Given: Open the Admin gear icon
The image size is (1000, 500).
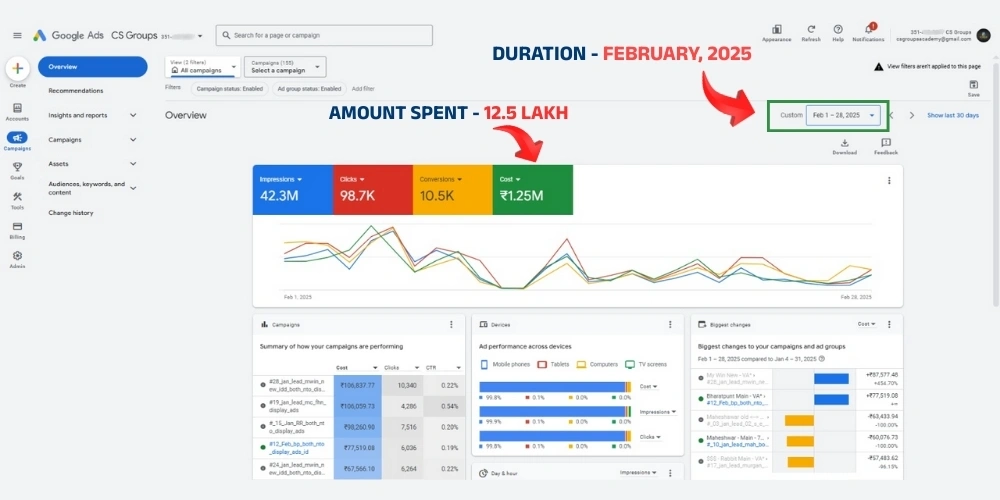Looking at the screenshot, I should (x=18, y=256).
